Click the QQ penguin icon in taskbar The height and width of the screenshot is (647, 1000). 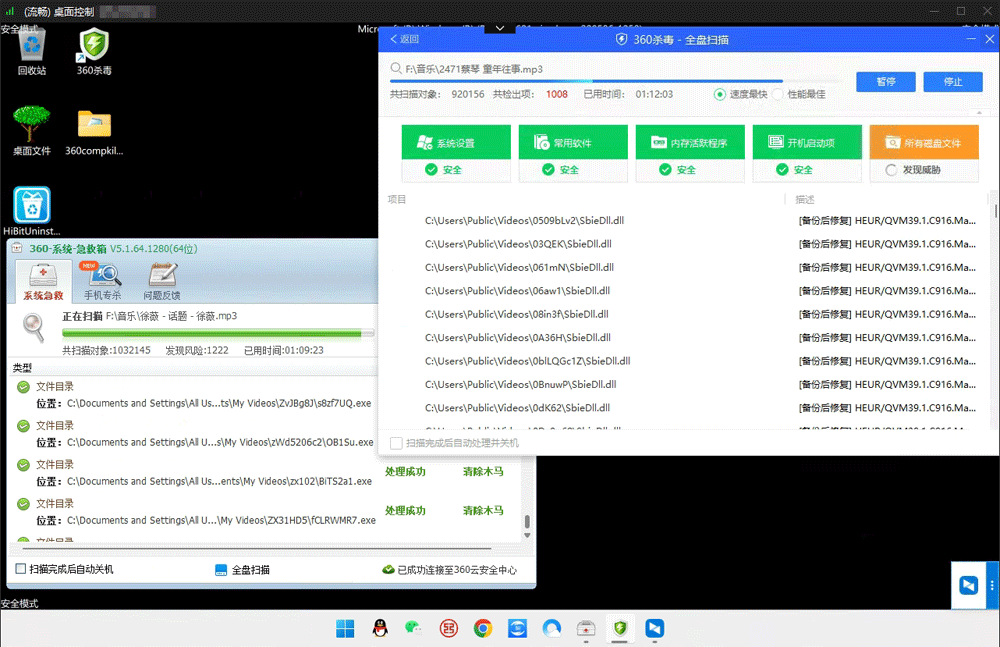tap(379, 628)
